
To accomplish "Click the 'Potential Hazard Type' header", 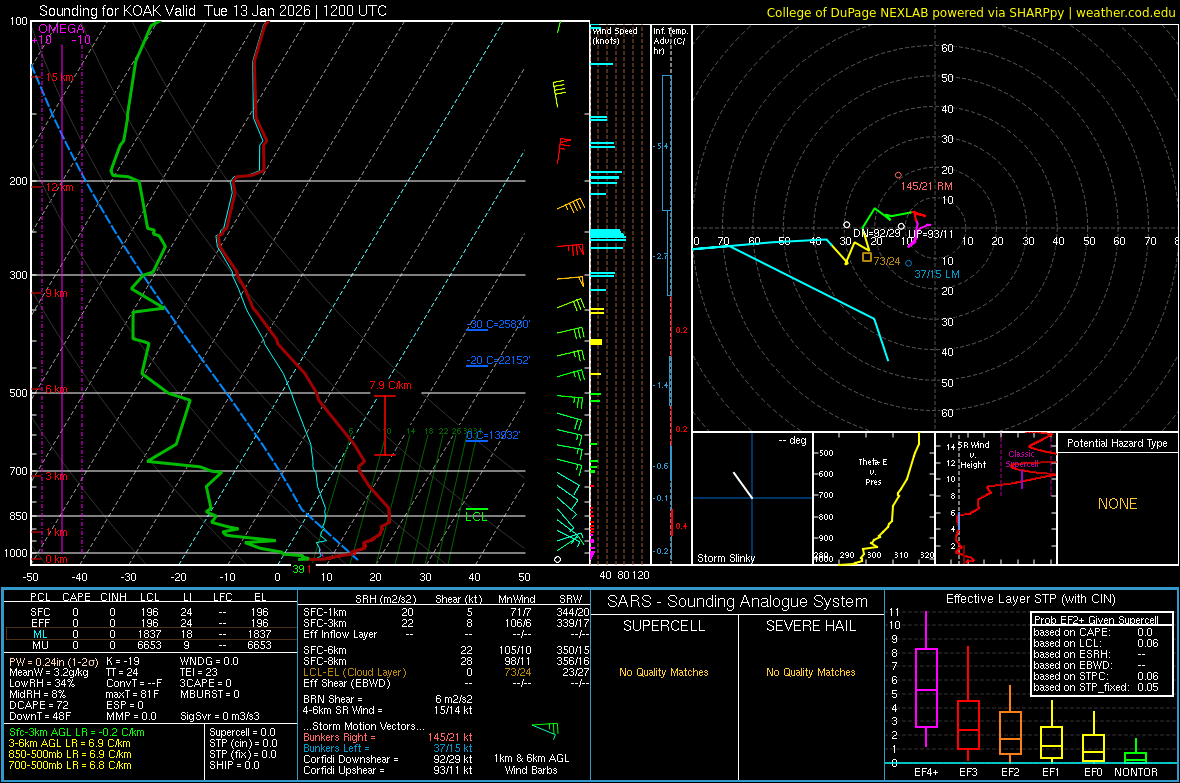I will click(1117, 443).
